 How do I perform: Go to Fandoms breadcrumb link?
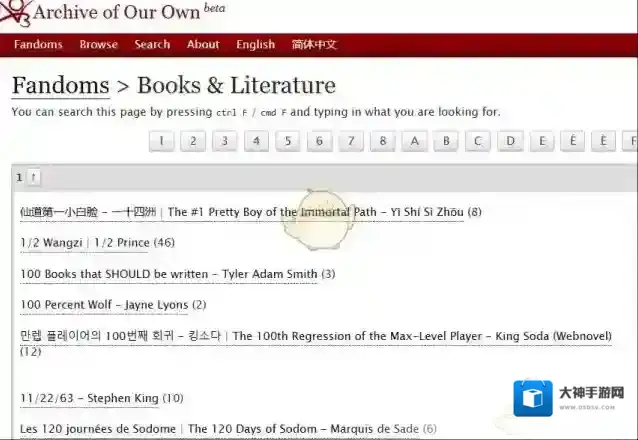[61, 86]
